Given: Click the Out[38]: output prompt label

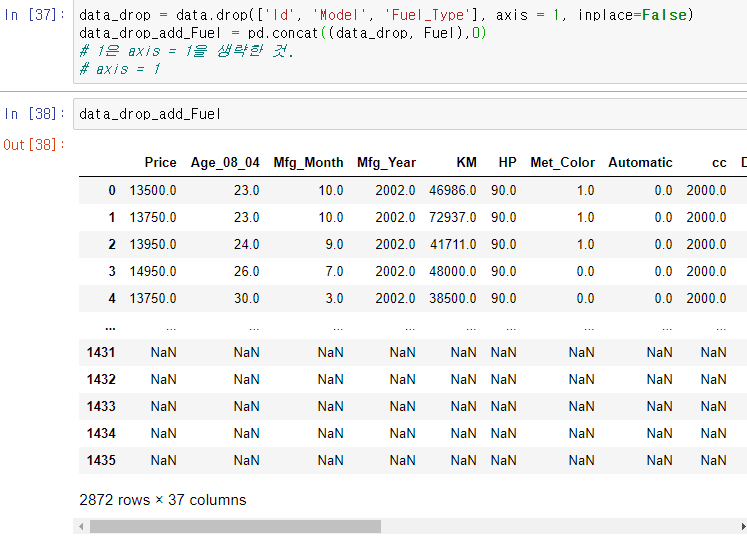Looking at the screenshot, I should (34, 145).
